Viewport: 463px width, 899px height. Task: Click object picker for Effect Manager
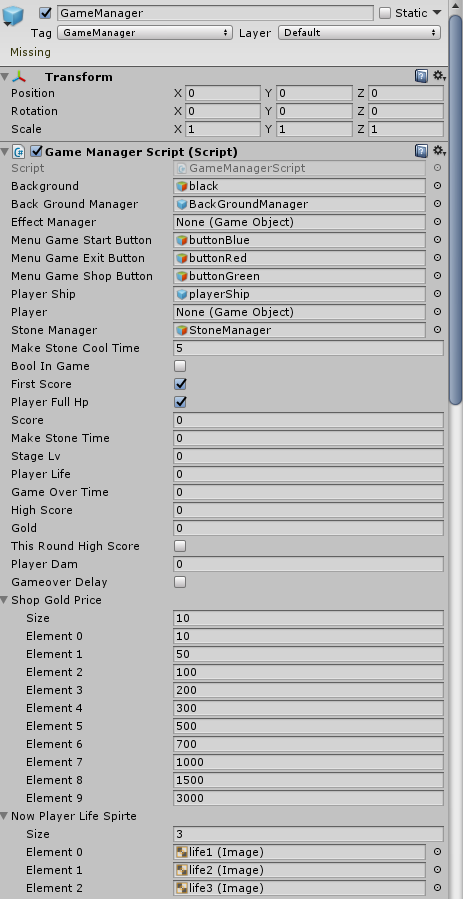[437, 222]
